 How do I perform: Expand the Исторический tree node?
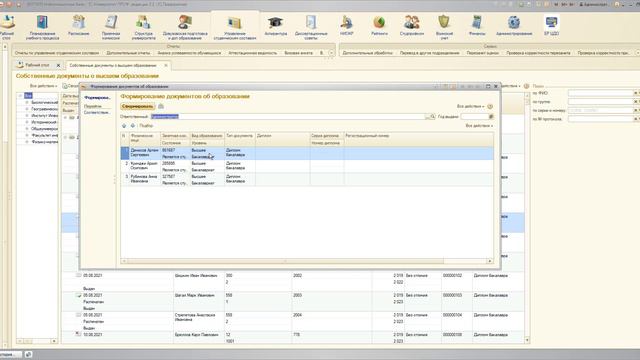tap(27, 122)
